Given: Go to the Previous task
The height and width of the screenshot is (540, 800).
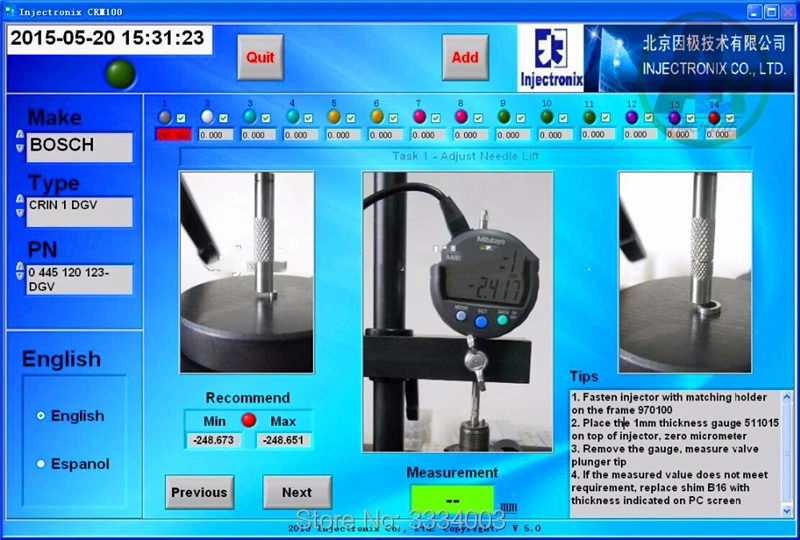Looking at the screenshot, I should pos(199,492).
